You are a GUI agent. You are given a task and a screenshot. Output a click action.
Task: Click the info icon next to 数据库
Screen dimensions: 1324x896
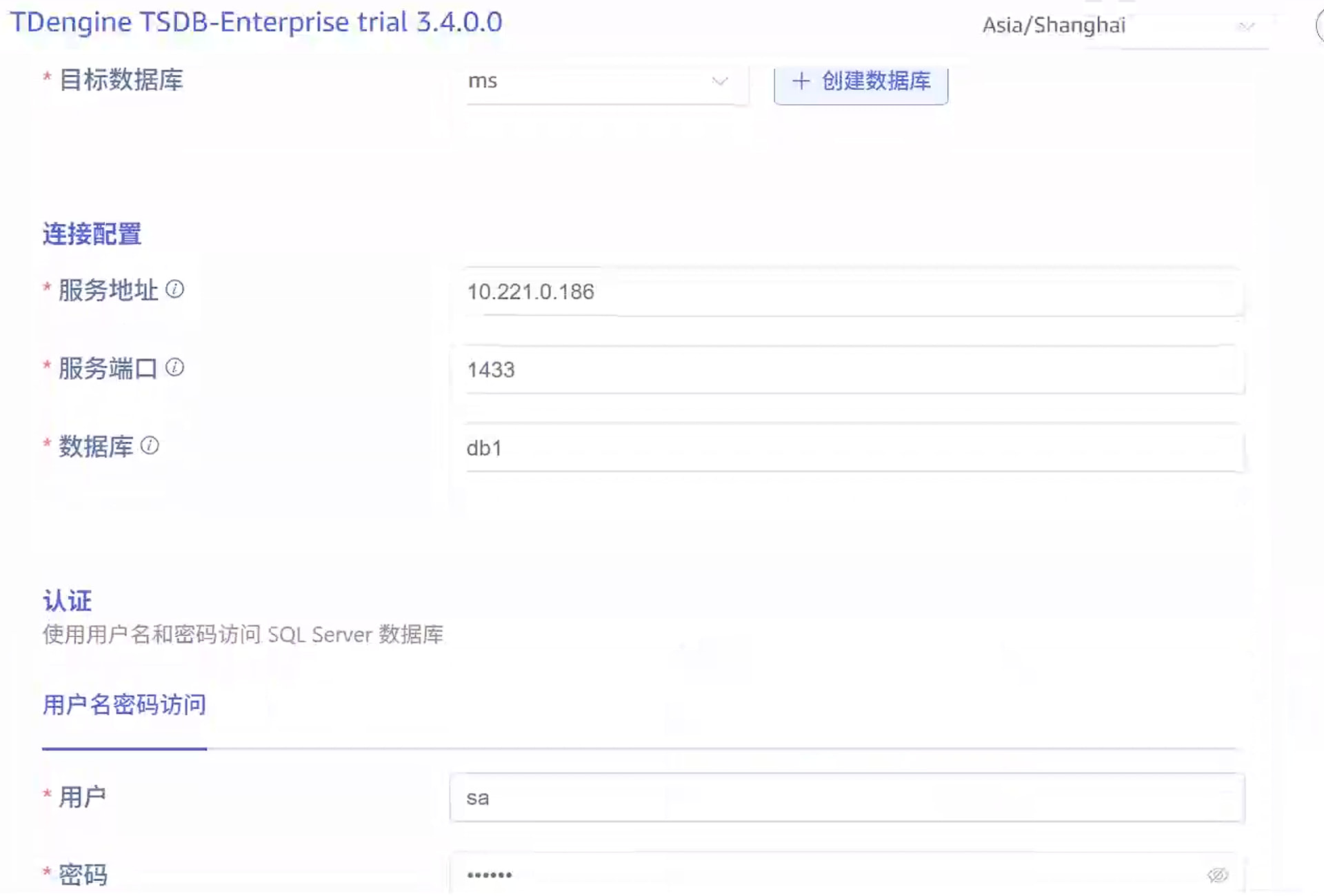tap(150, 446)
